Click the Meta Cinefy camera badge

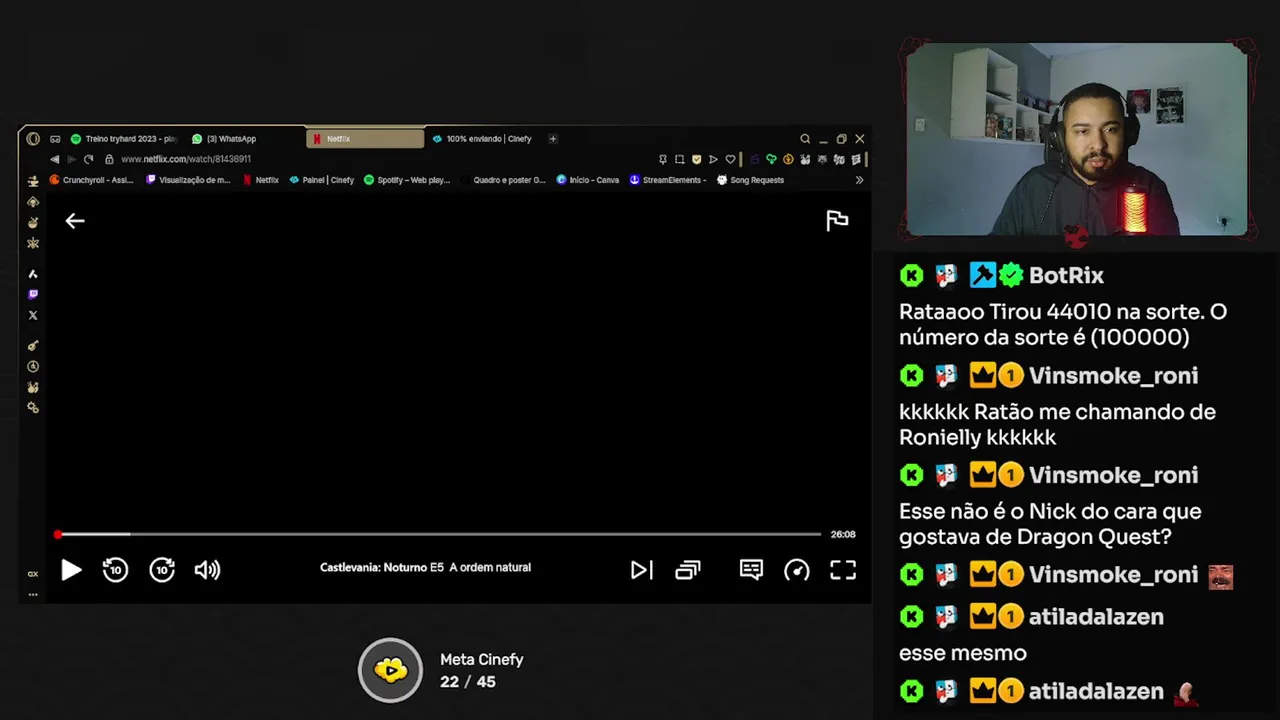390,670
